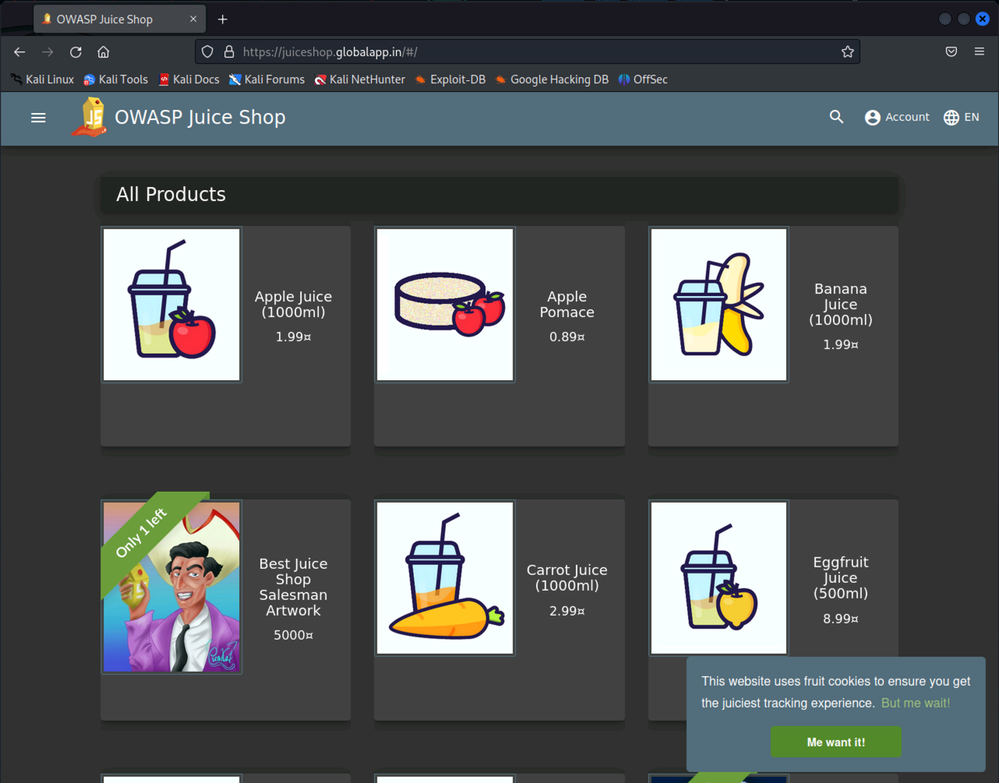
Task: Click the "Apple Pomace" product name
Action: (567, 304)
